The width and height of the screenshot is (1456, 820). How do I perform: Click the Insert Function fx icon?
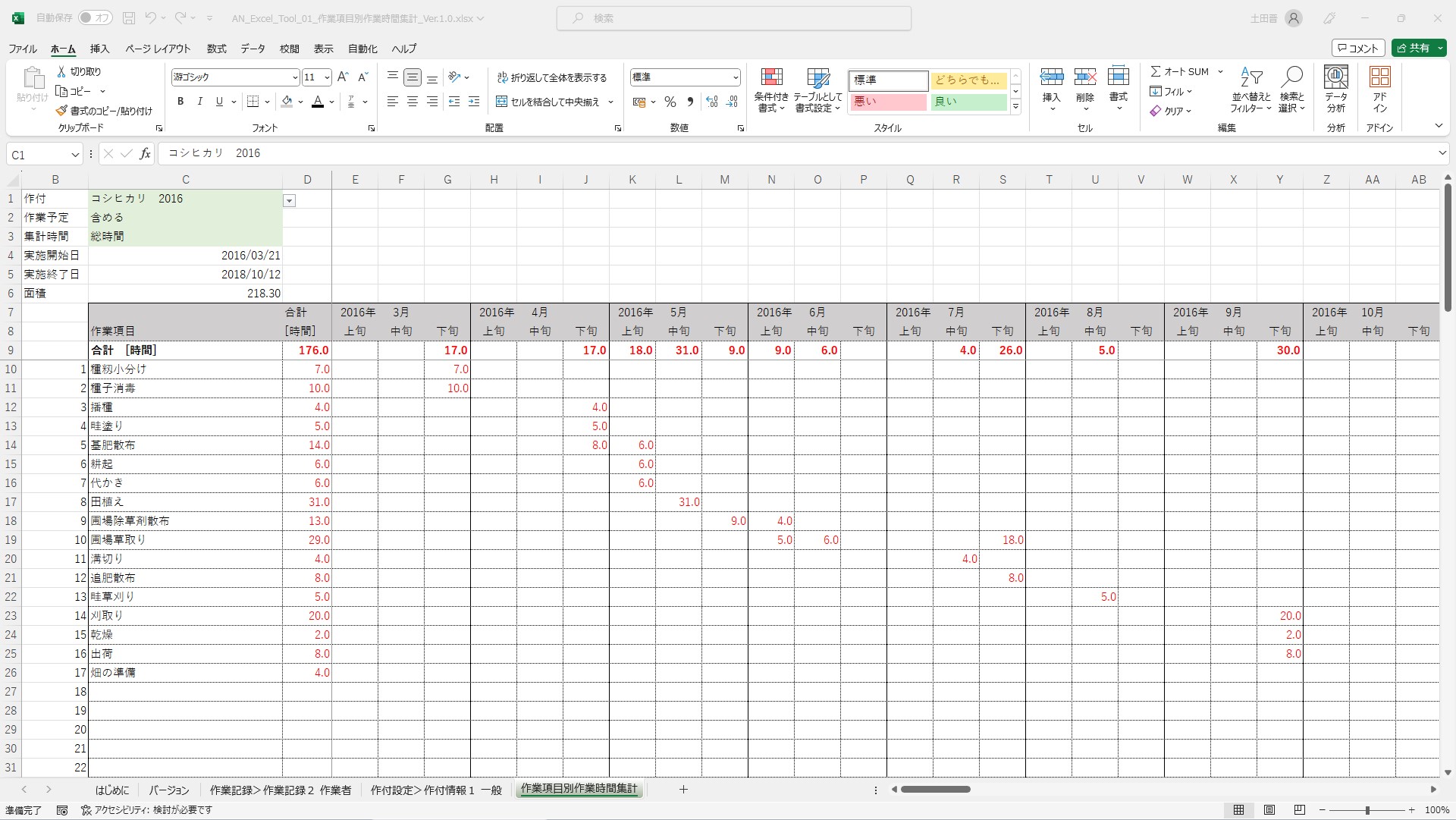coord(145,154)
